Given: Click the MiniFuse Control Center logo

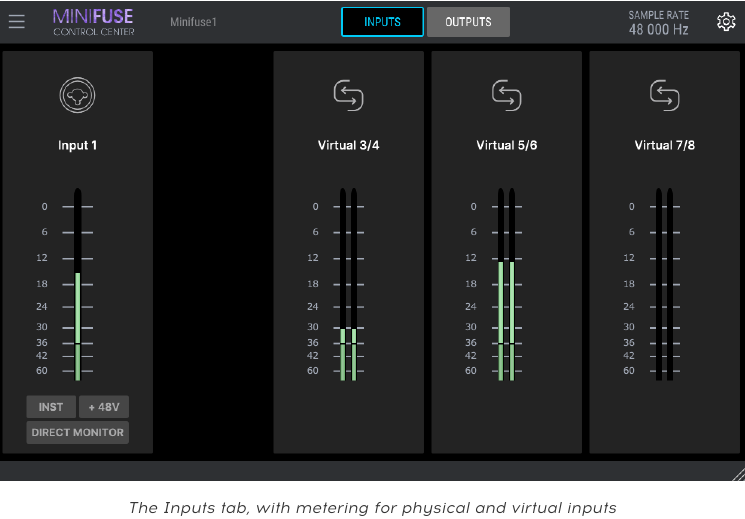Looking at the screenshot, I should pos(94,22).
